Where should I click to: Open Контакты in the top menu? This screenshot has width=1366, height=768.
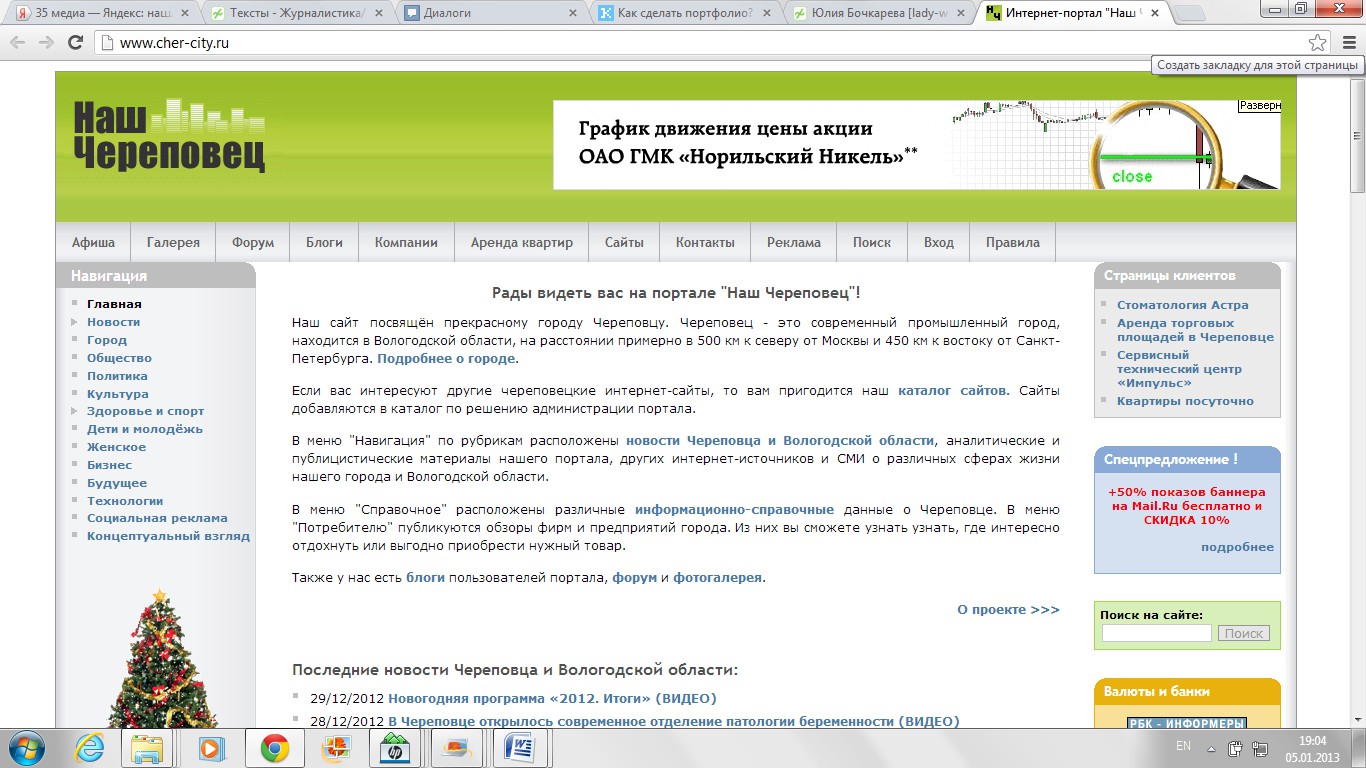coord(705,242)
